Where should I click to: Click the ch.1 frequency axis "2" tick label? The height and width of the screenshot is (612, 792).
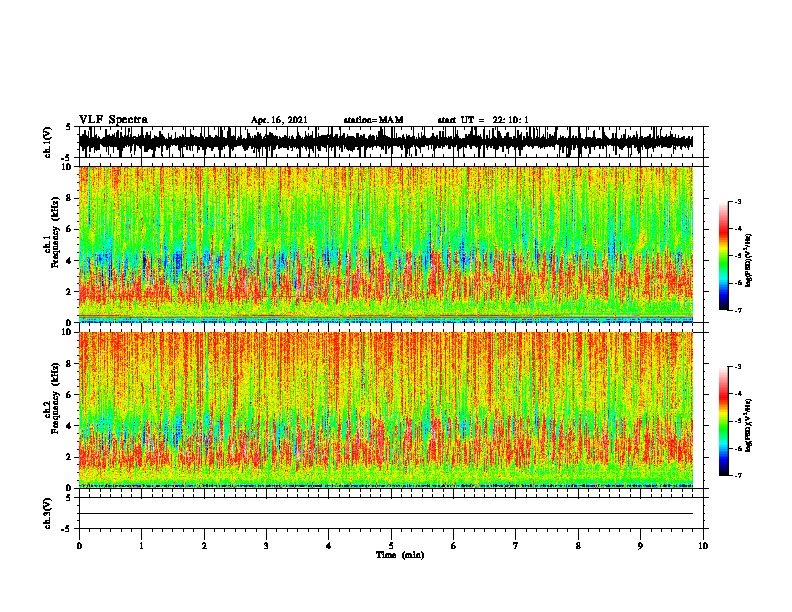[70, 291]
